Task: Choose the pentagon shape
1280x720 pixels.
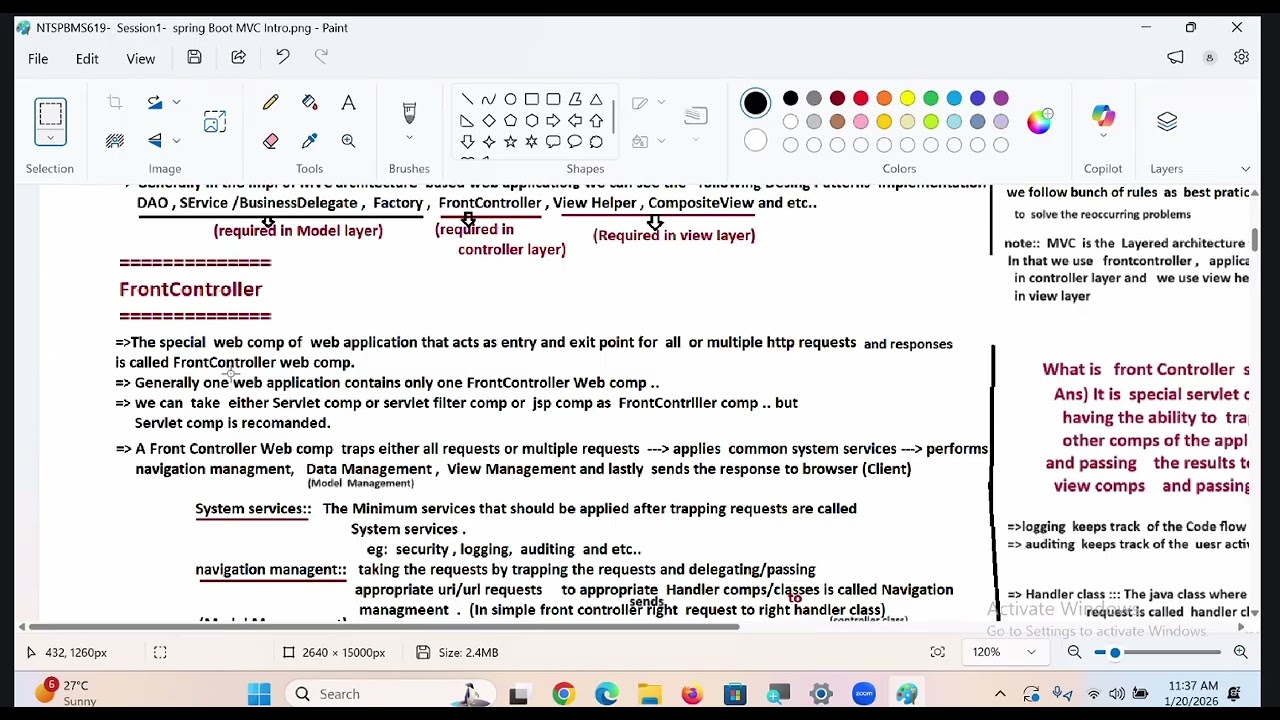Action: tap(510, 120)
